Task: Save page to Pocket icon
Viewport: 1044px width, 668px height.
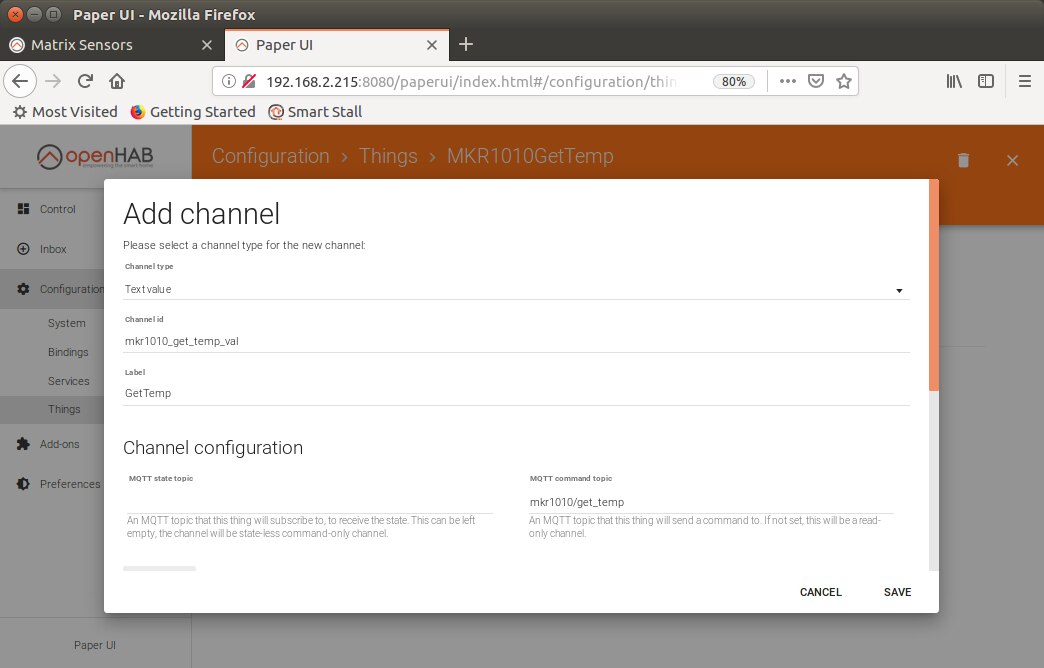Action: pos(816,81)
